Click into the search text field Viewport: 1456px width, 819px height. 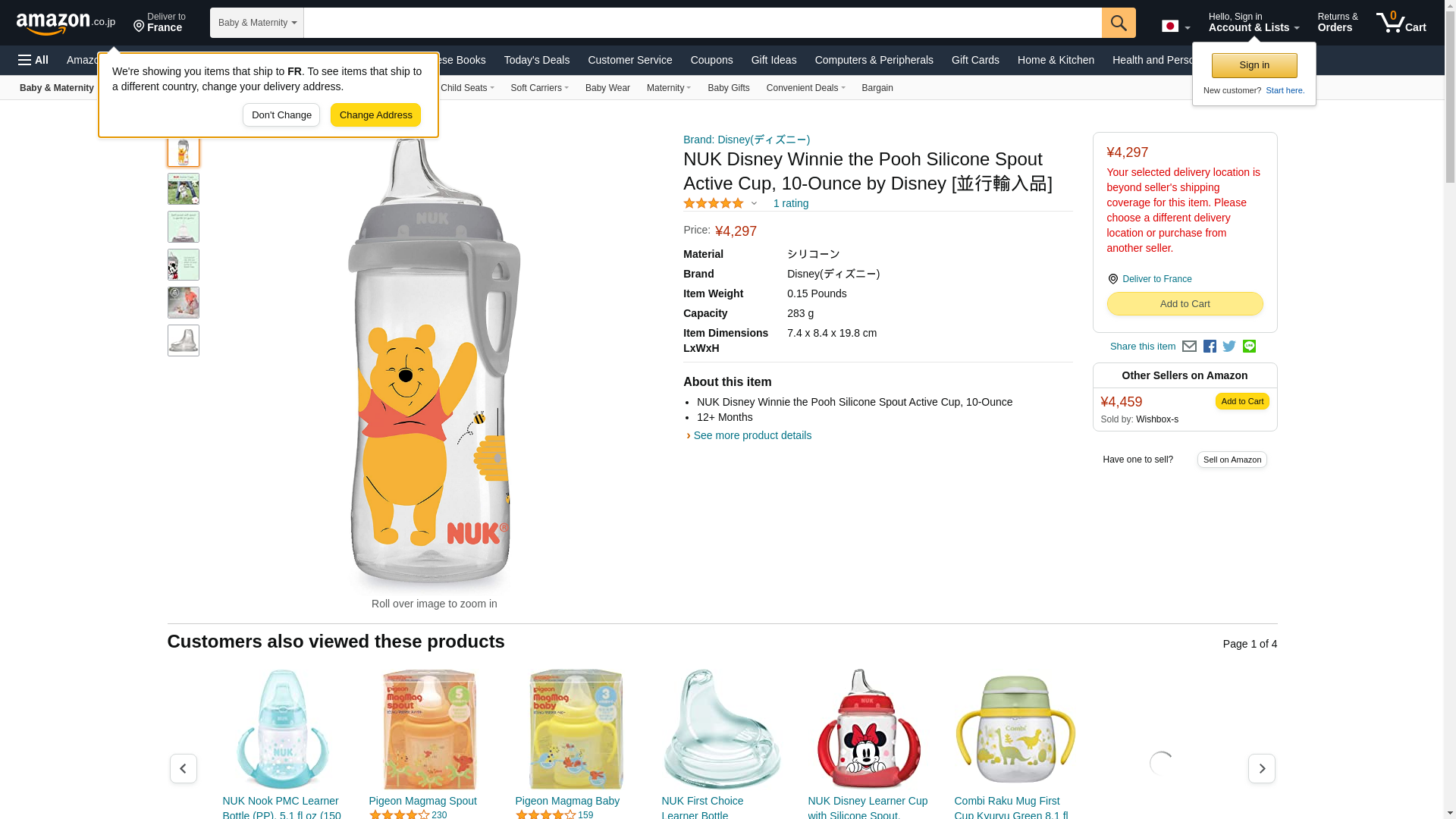click(702, 23)
